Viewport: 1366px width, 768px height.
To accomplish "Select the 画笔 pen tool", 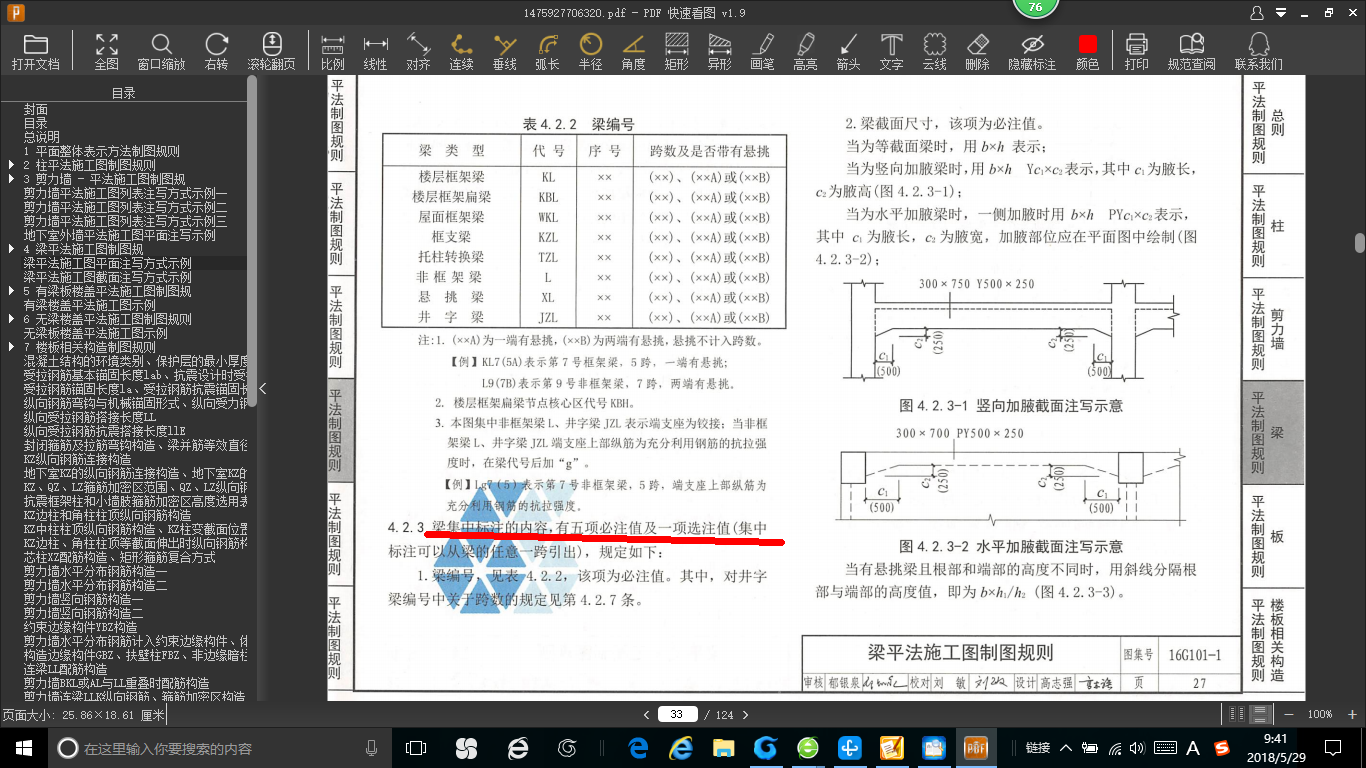I will [762, 51].
